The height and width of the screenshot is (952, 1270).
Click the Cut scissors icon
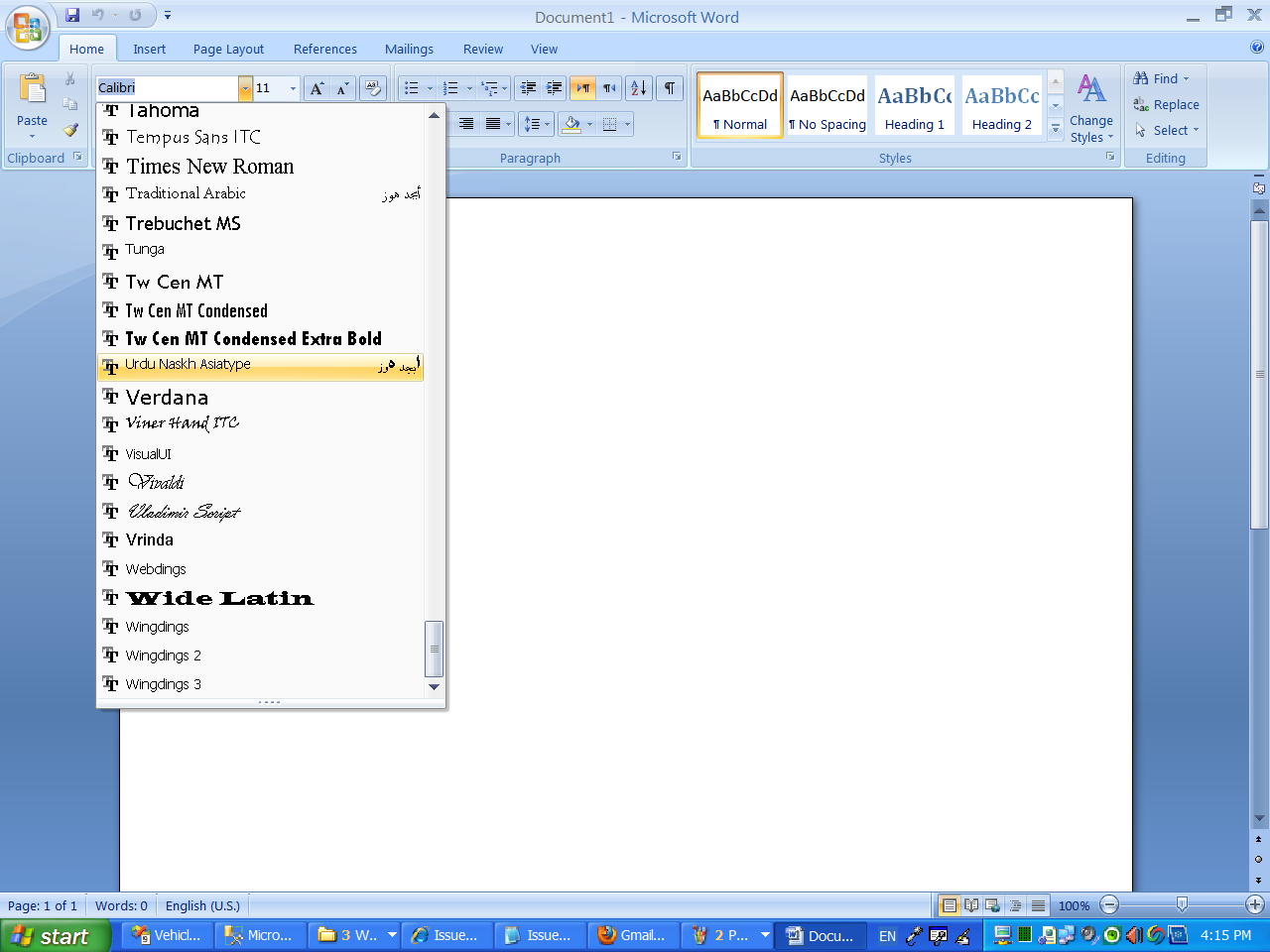point(70,78)
